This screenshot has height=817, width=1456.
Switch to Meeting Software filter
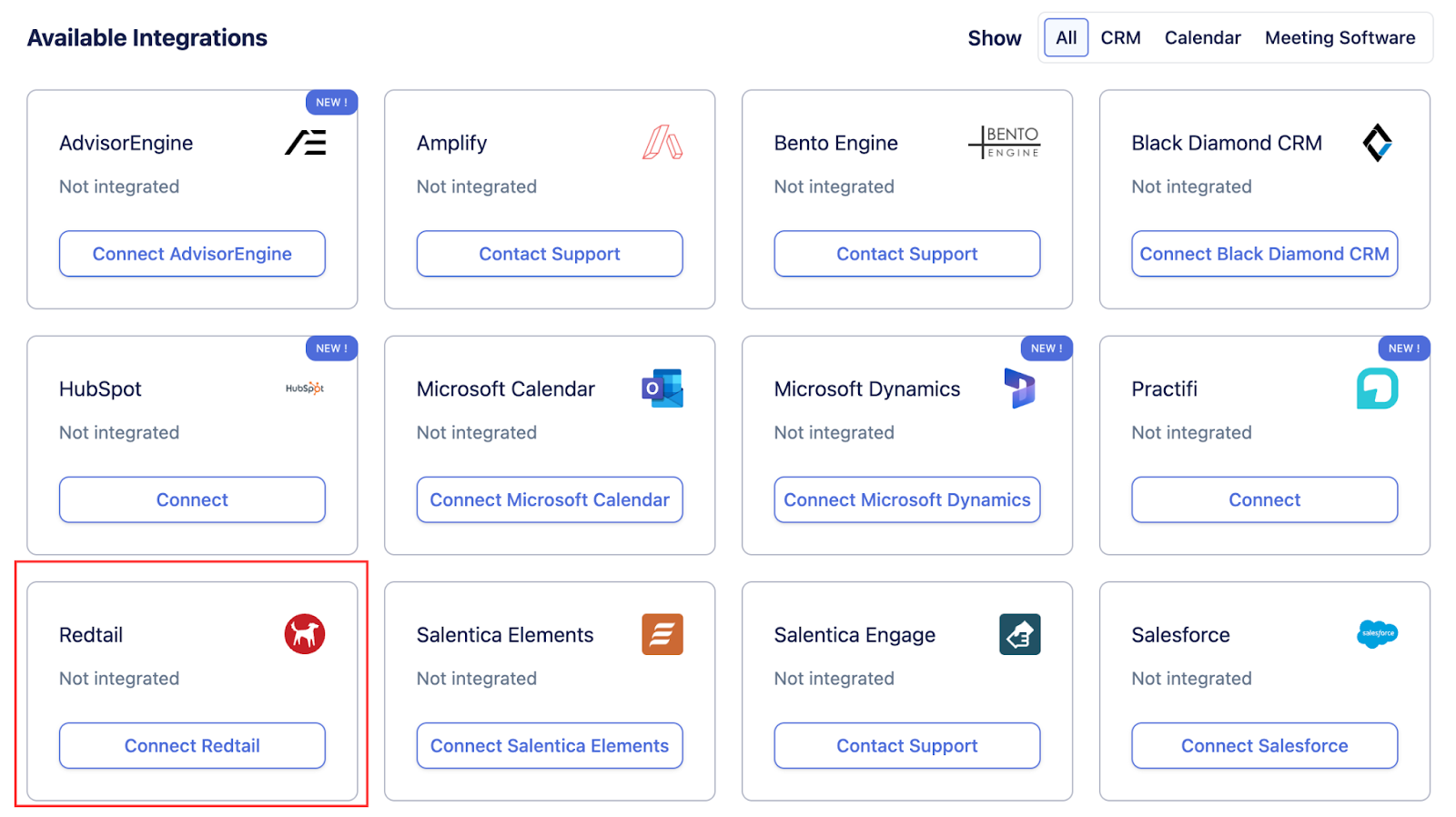click(1340, 38)
